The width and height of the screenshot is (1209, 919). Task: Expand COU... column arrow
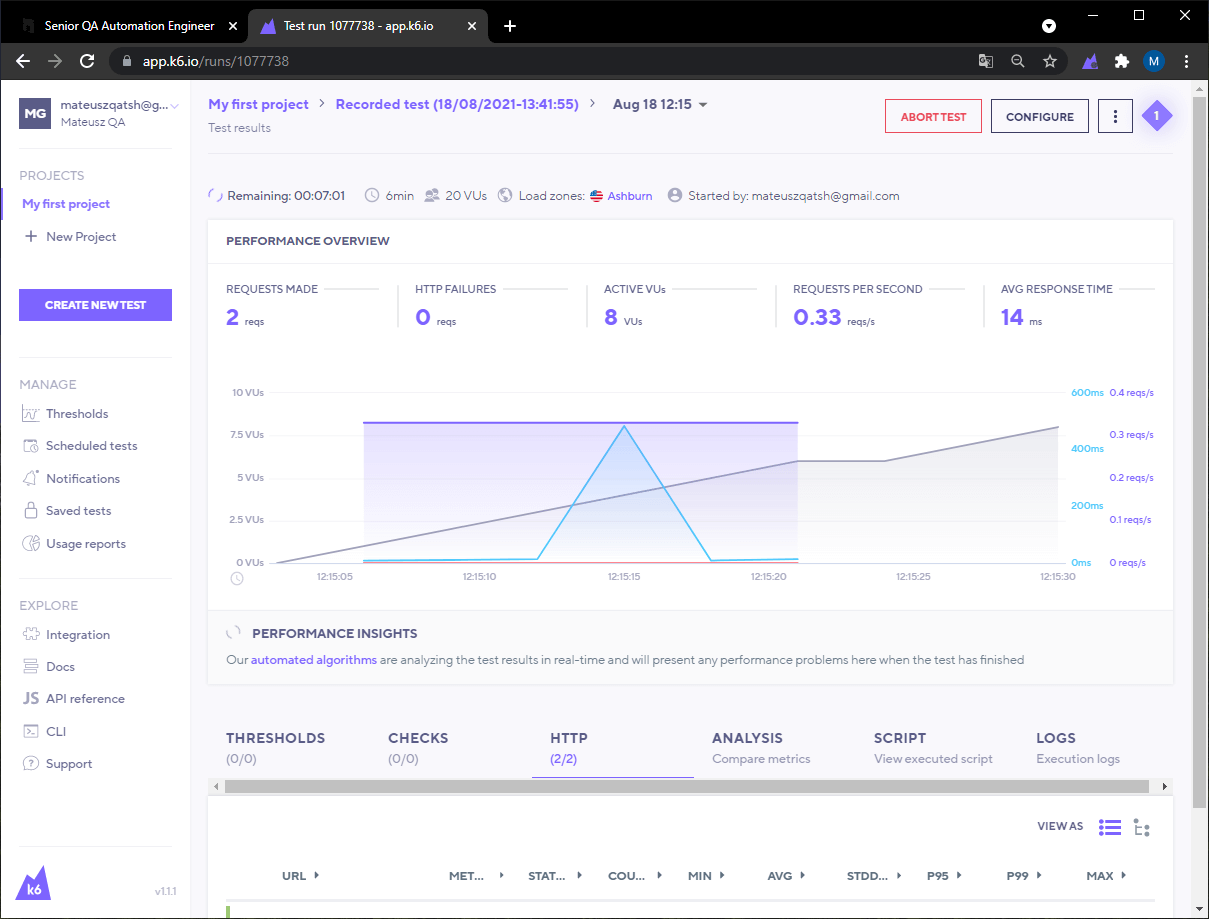click(x=660, y=876)
